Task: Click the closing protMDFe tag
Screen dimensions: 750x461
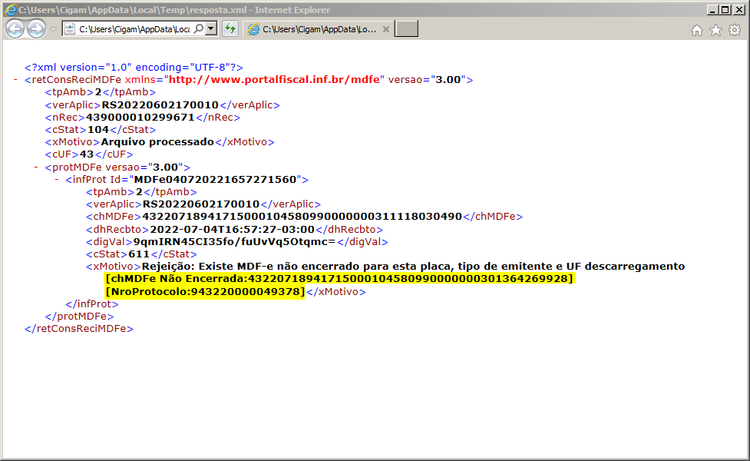Action: pyautogui.click(x=79, y=316)
